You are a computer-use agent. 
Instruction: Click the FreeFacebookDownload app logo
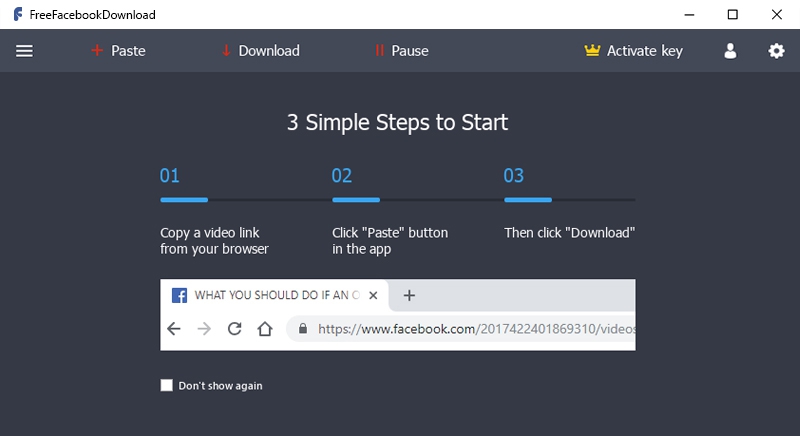point(18,14)
